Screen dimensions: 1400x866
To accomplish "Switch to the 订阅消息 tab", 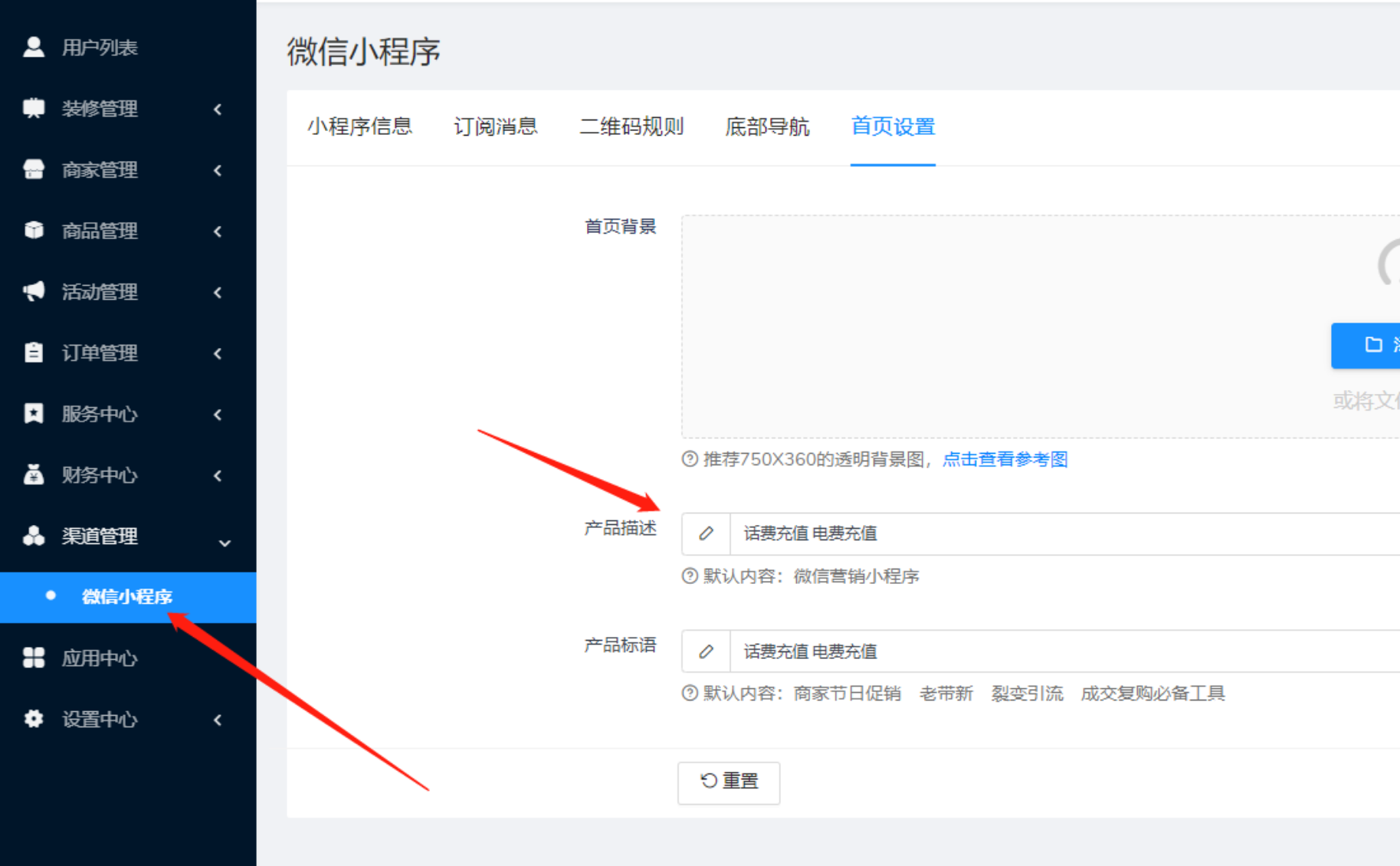I will coord(496,126).
